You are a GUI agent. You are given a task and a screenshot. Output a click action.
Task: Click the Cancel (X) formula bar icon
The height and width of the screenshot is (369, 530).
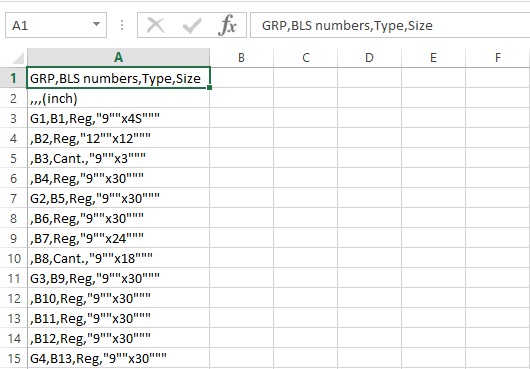(x=156, y=26)
